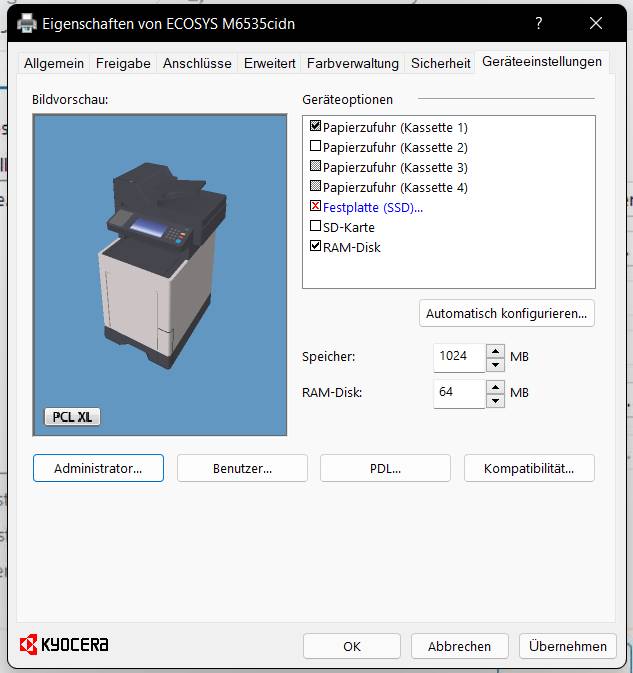The image size is (633, 673).
Task: Open the Sicherheit tab
Action: coord(441,64)
